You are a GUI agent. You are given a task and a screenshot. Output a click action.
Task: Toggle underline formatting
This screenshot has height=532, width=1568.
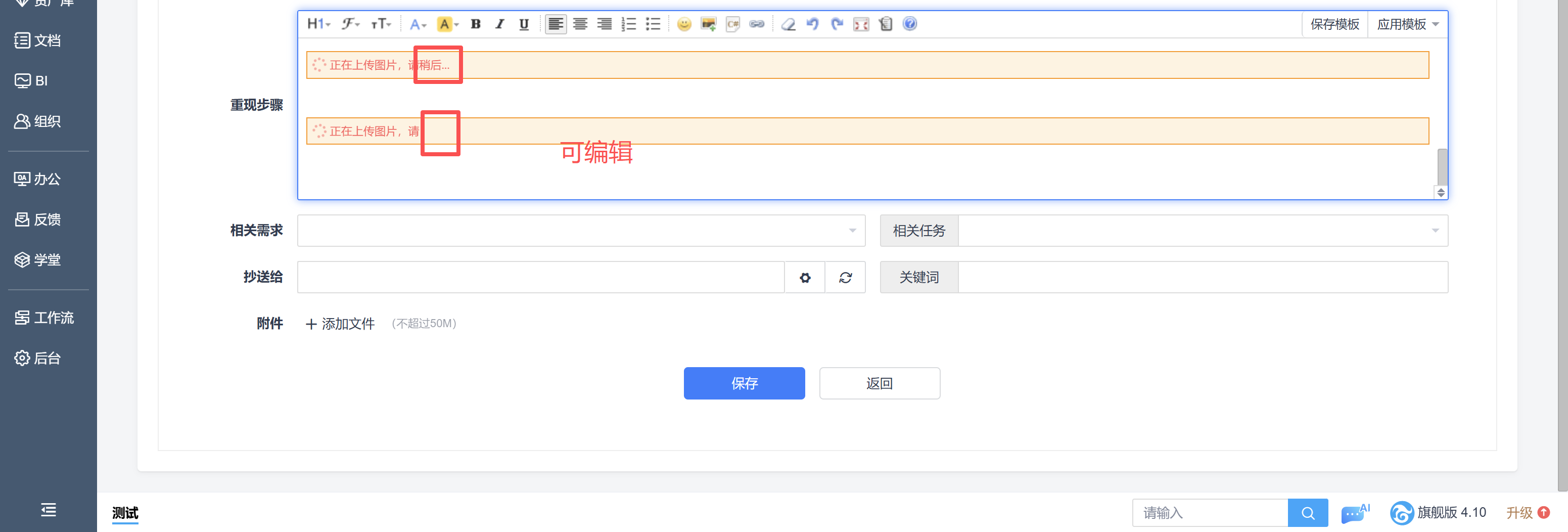click(x=524, y=24)
